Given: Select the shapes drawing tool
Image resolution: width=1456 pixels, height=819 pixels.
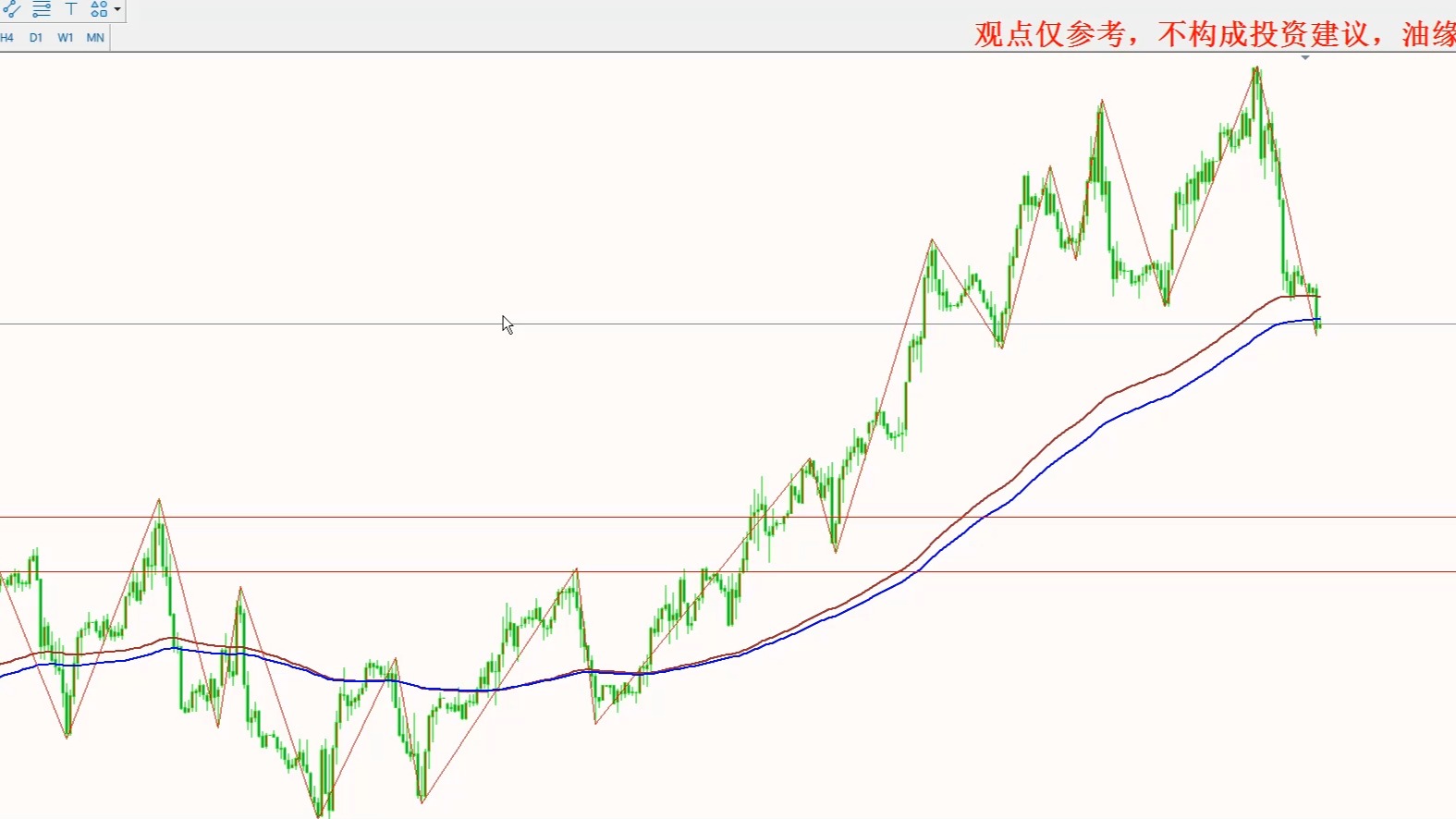Looking at the screenshot, I should (98, 9).
